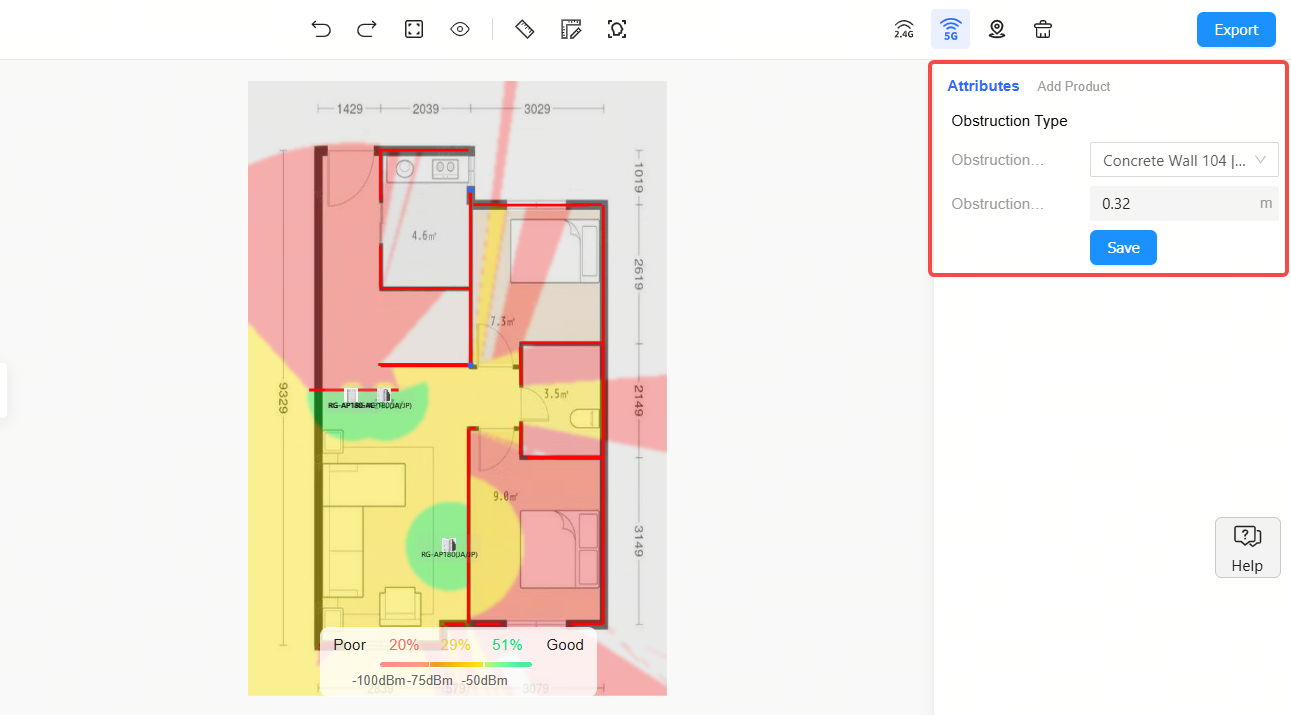Open the Concrete Wall 104 obstruction dropdown
The height and width of the screenshot is (715, 1291).
[x=1184, y=160]
